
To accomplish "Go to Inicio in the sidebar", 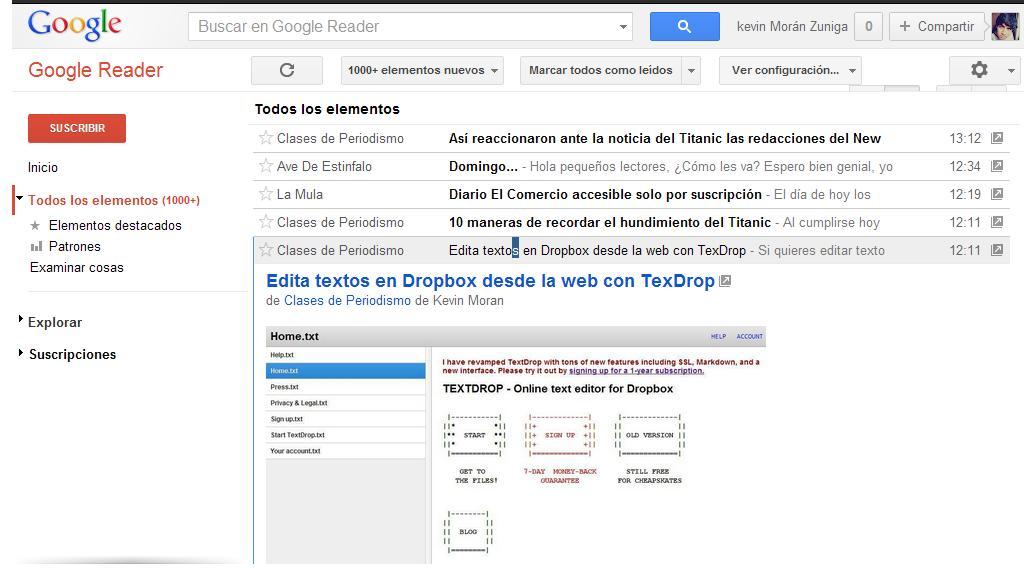I will point(43,167).
